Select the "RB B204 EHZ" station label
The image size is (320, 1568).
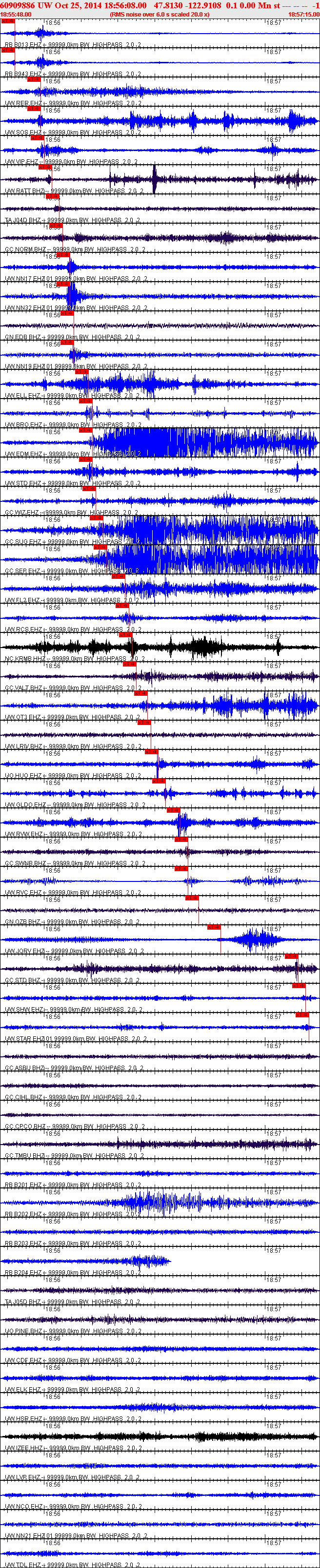coord(23,1272)
